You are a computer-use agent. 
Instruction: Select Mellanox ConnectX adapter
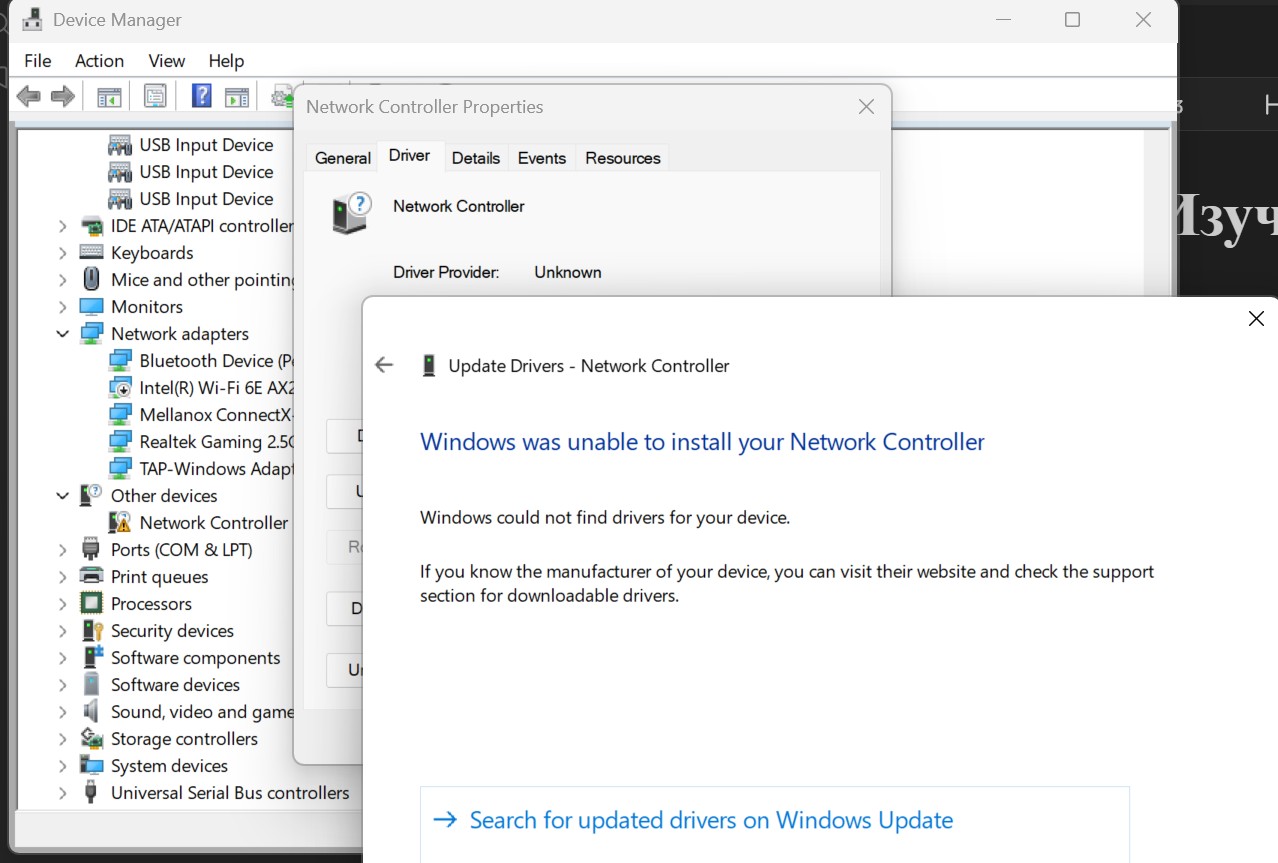217,415
